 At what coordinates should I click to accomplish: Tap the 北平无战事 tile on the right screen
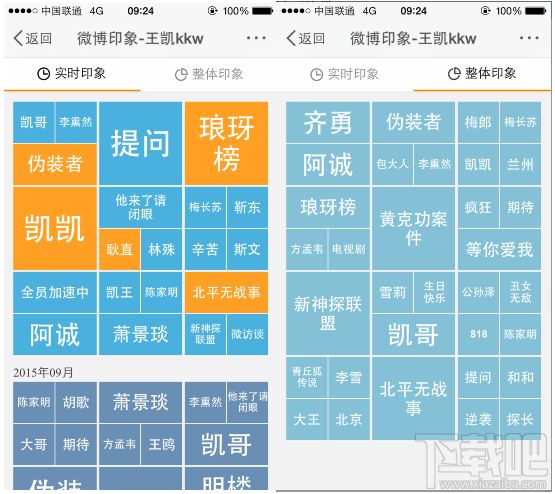pyautogui.click(x=413, y=398)
